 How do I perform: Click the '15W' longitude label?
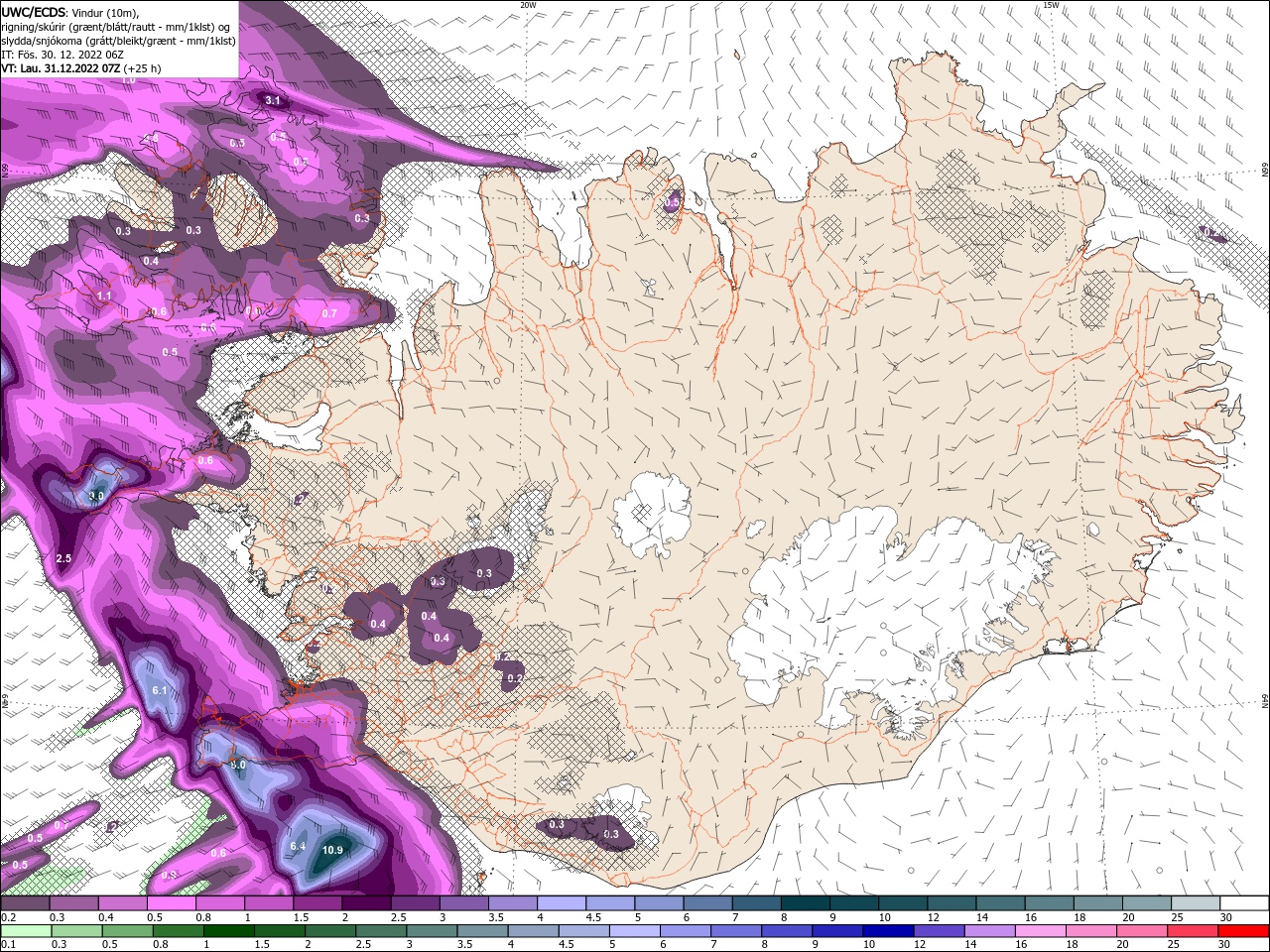pyautogui.click(x=1051, y=5)
